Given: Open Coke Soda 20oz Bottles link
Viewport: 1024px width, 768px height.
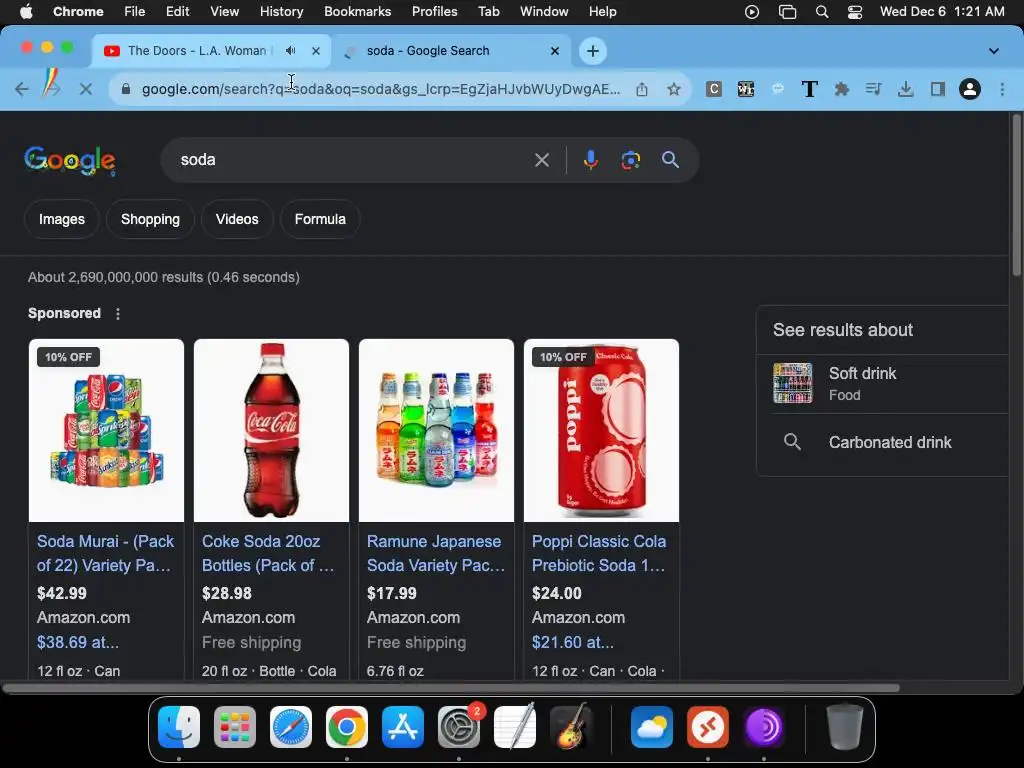Looking at the screenshot, I should (x=268, y=553).
